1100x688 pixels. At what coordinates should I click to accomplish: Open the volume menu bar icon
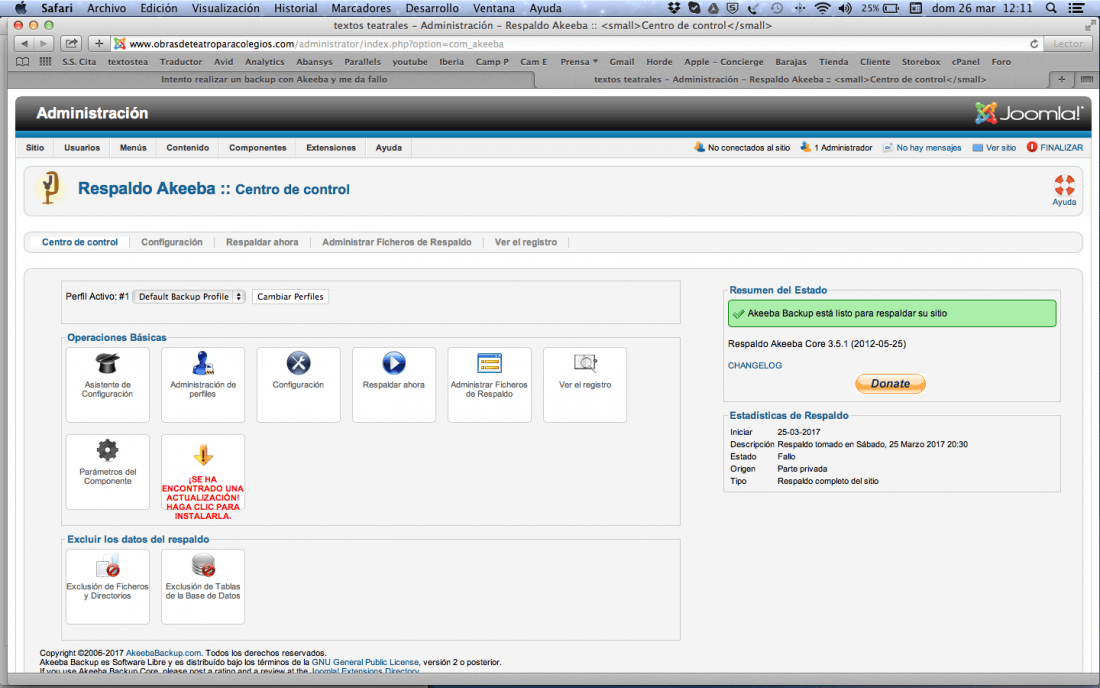845,8
